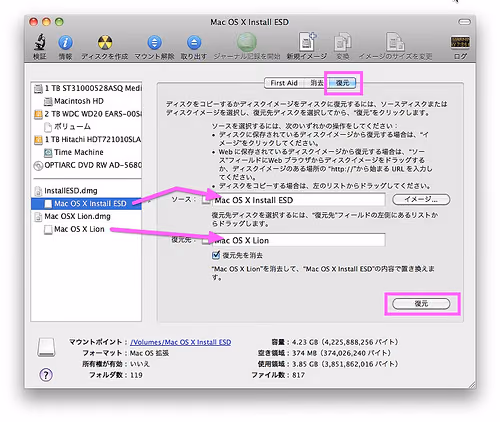
Task: Open the /Volumes/Mac OS X Install ESD link
Action: [180, 342]
